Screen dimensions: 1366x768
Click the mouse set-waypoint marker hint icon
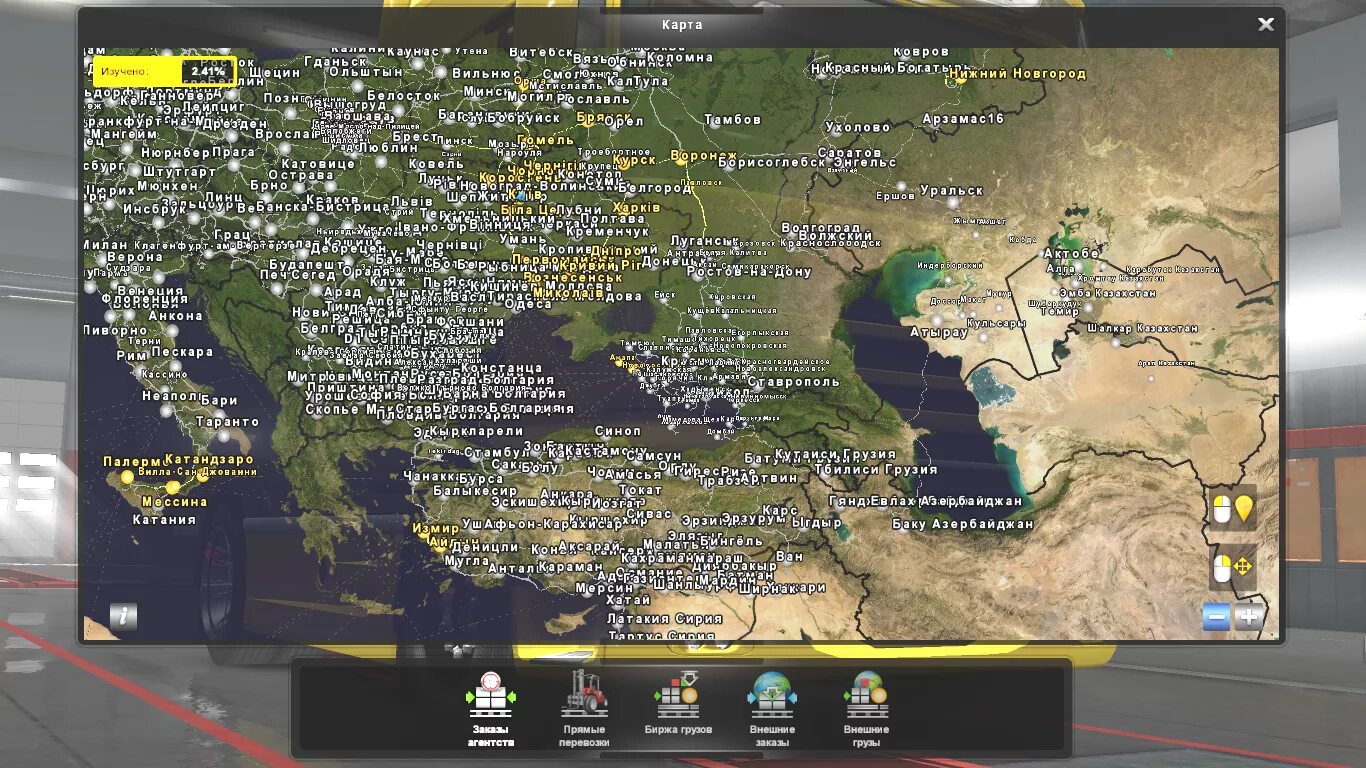(1233, 508)
